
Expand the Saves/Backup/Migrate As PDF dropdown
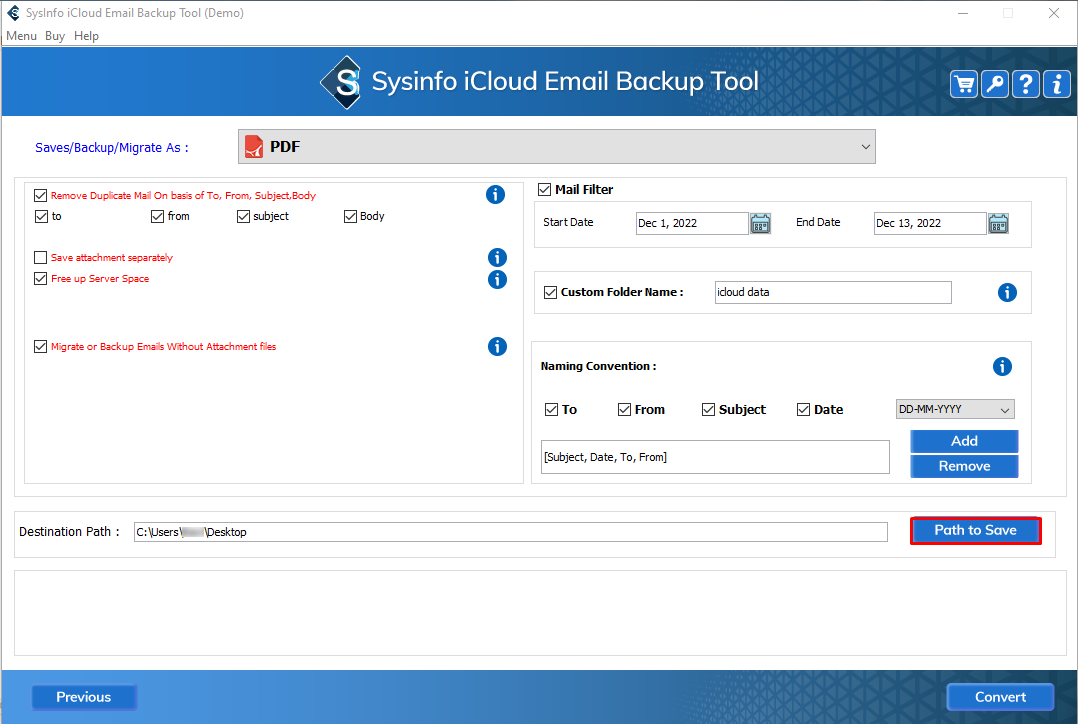[x=556, y=147]
